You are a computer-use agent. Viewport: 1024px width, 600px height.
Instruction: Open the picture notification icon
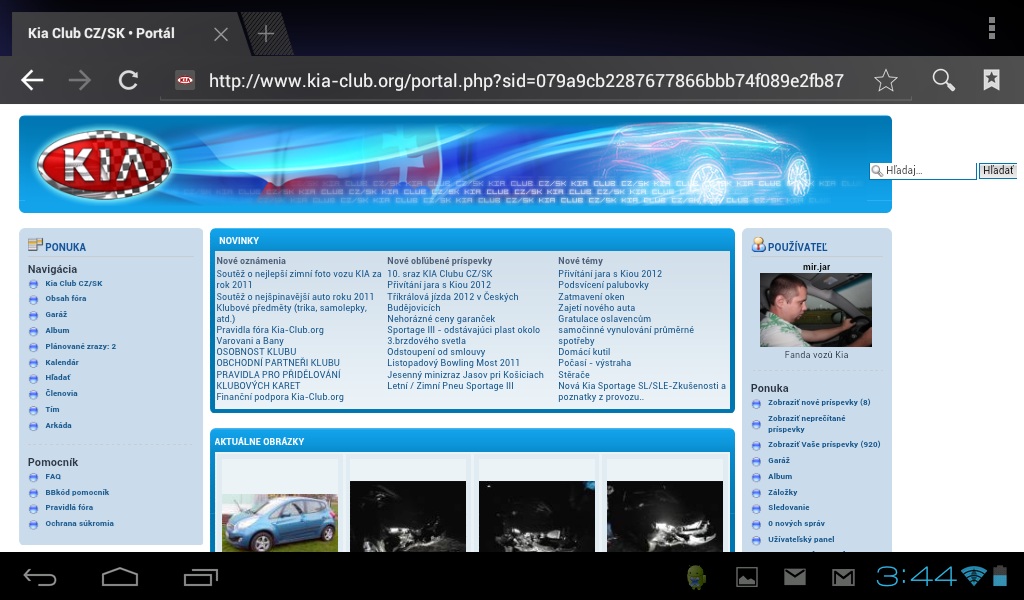[746, 577]
